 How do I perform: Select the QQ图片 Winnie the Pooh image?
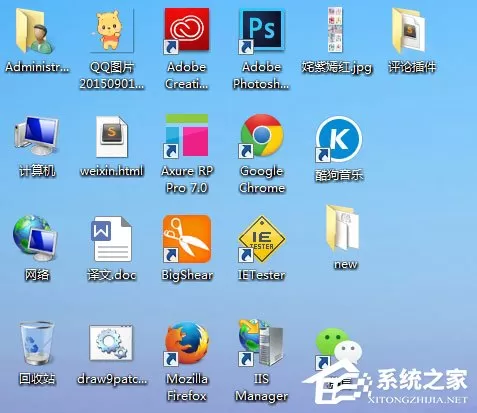tap(112, 31)
